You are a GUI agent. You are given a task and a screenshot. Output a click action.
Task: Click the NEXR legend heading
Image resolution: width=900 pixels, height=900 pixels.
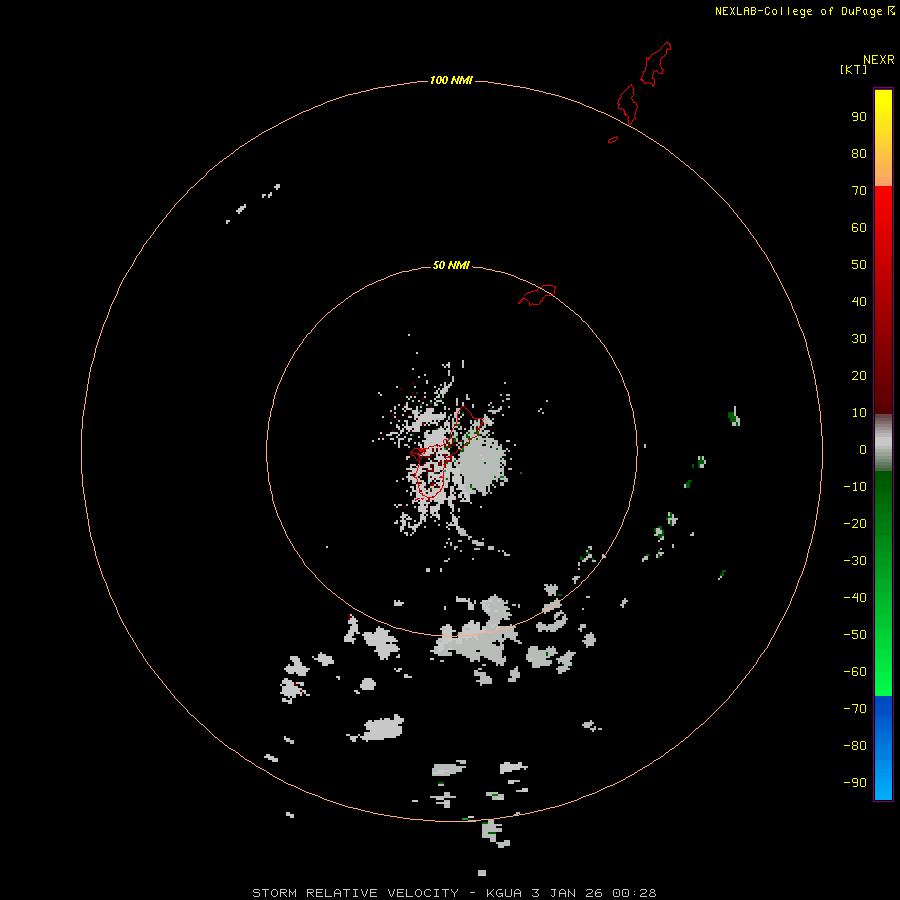coord(879,60)
